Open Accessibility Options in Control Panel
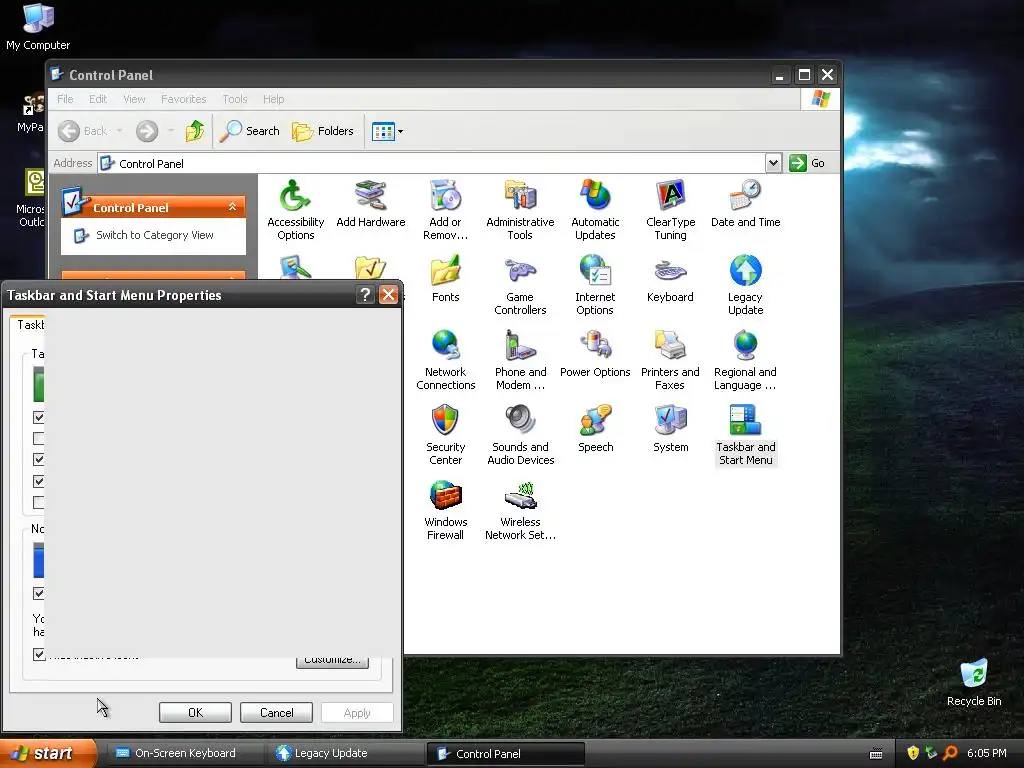1024x768 pixels. [295, 210]
